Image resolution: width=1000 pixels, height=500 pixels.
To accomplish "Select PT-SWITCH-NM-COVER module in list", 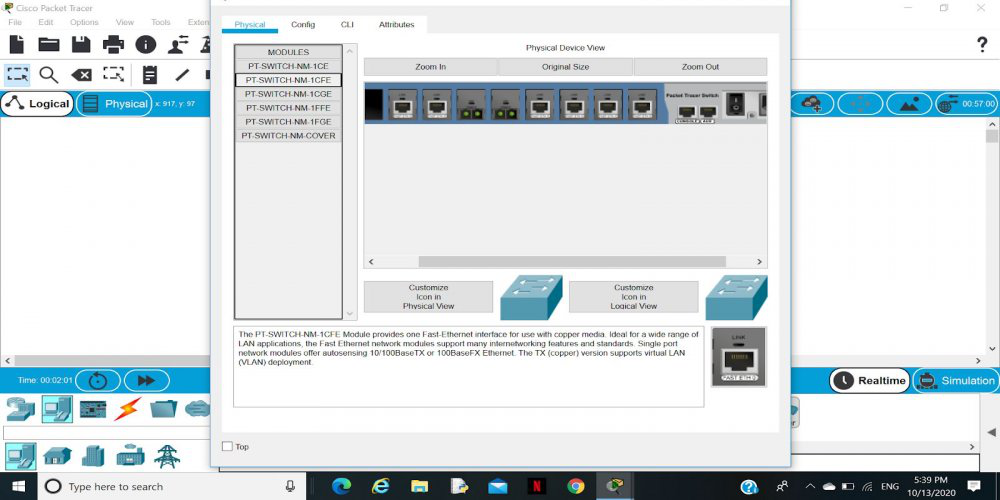I will pyautogui.click(x=288, y=135).
